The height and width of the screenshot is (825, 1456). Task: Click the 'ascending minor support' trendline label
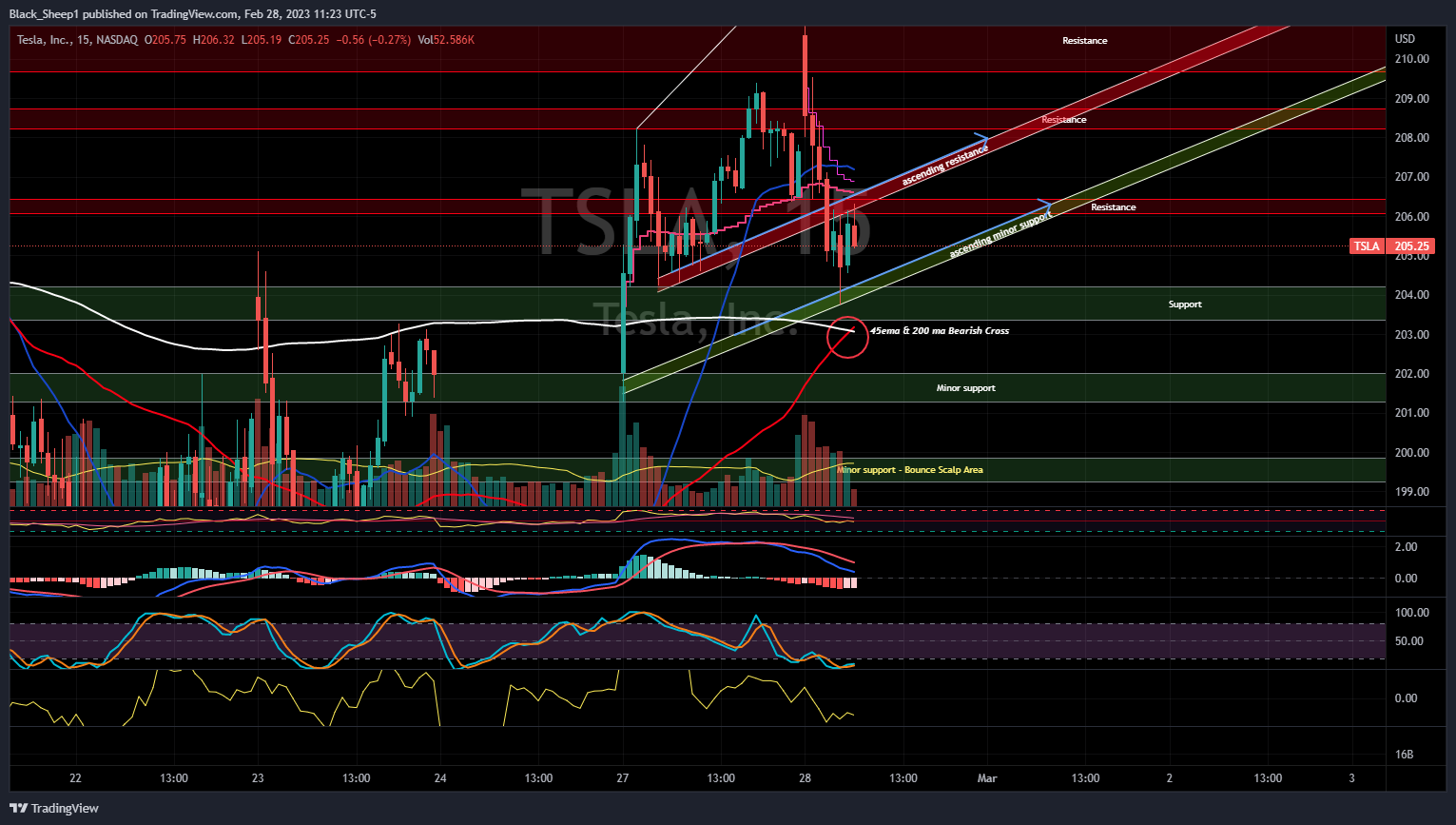pyautogui.click(x=1000, y=235)
